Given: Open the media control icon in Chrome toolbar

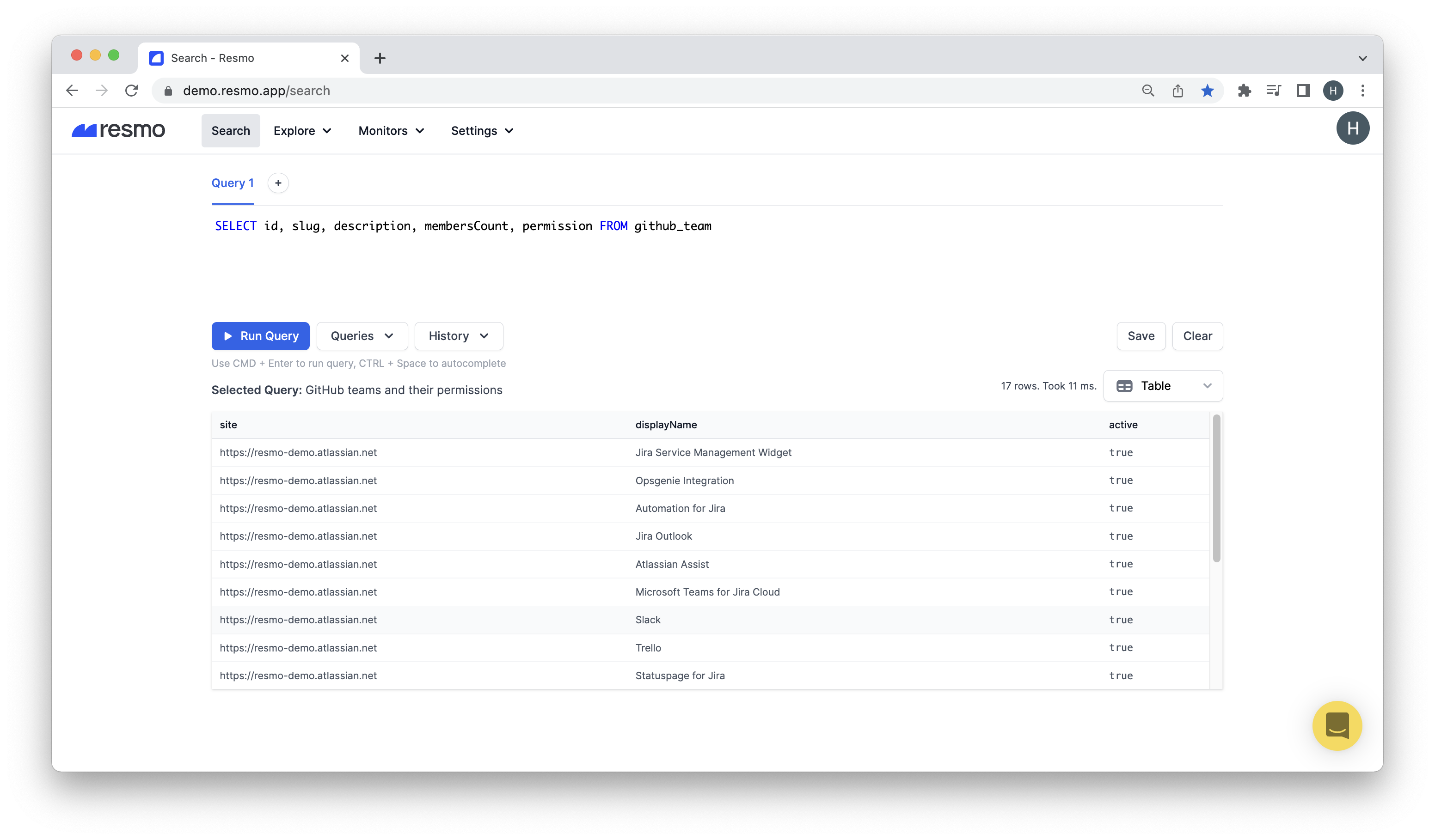Looking at the screenshot, I should click(1274, 91).
